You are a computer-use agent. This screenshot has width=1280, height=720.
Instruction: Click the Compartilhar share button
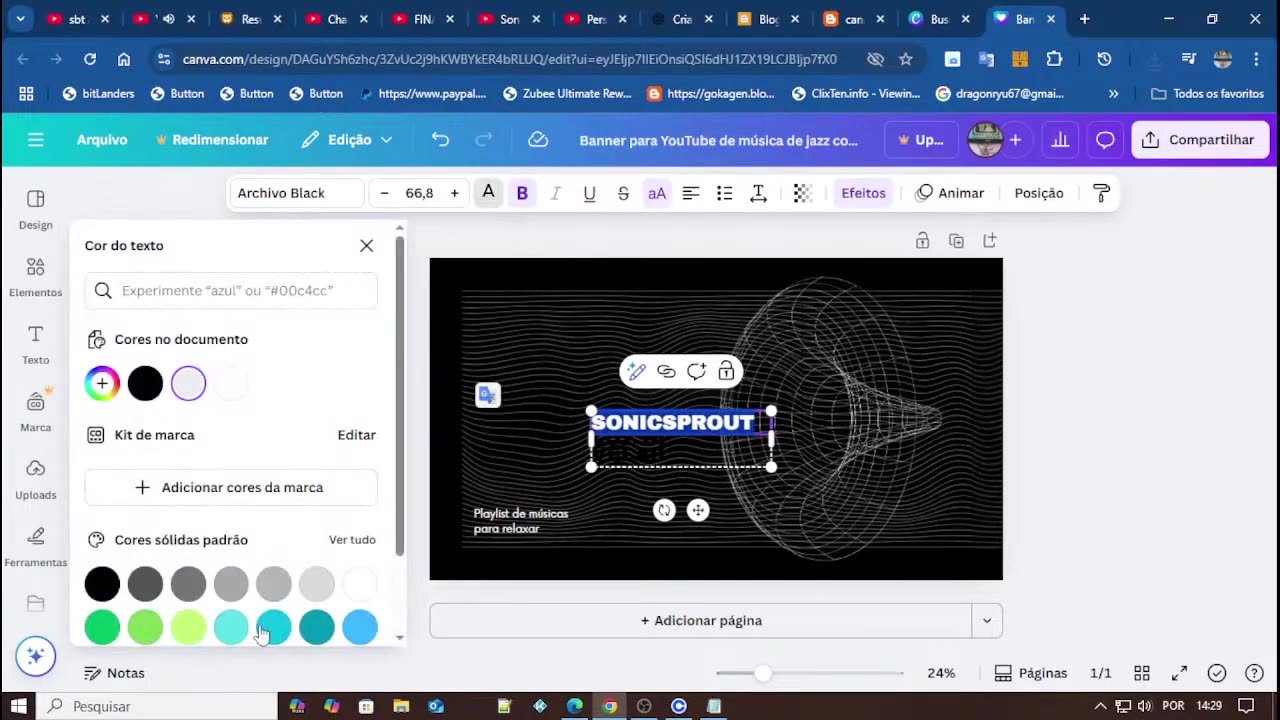click(x=1200, y=140)
